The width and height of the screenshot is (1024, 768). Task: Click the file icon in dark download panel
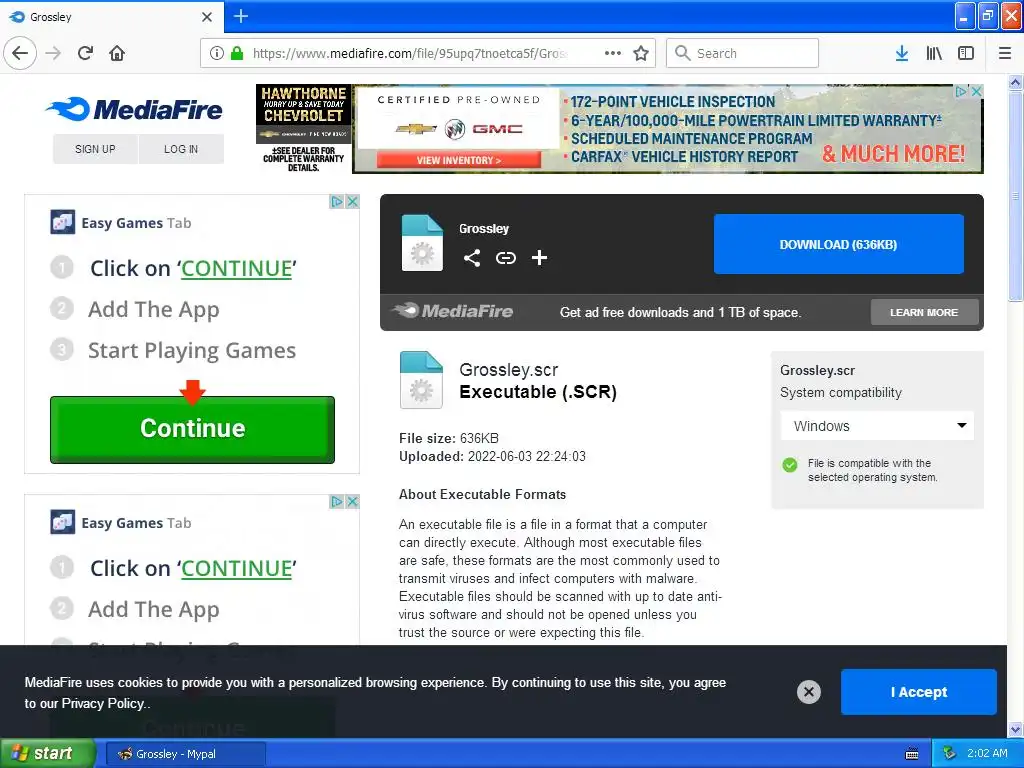pos(422,243)
